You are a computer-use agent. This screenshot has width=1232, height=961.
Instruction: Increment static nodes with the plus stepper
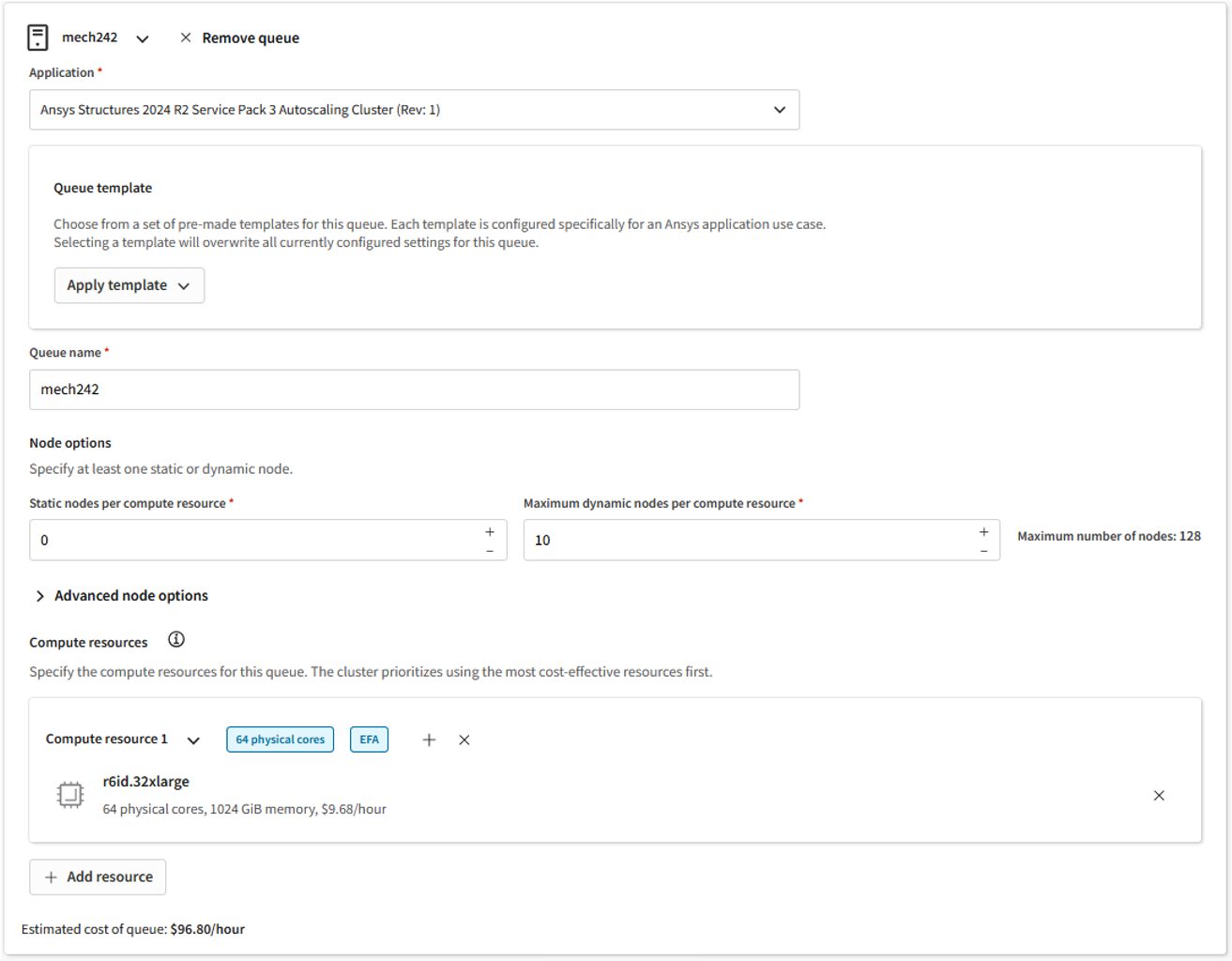pos(489,531)
